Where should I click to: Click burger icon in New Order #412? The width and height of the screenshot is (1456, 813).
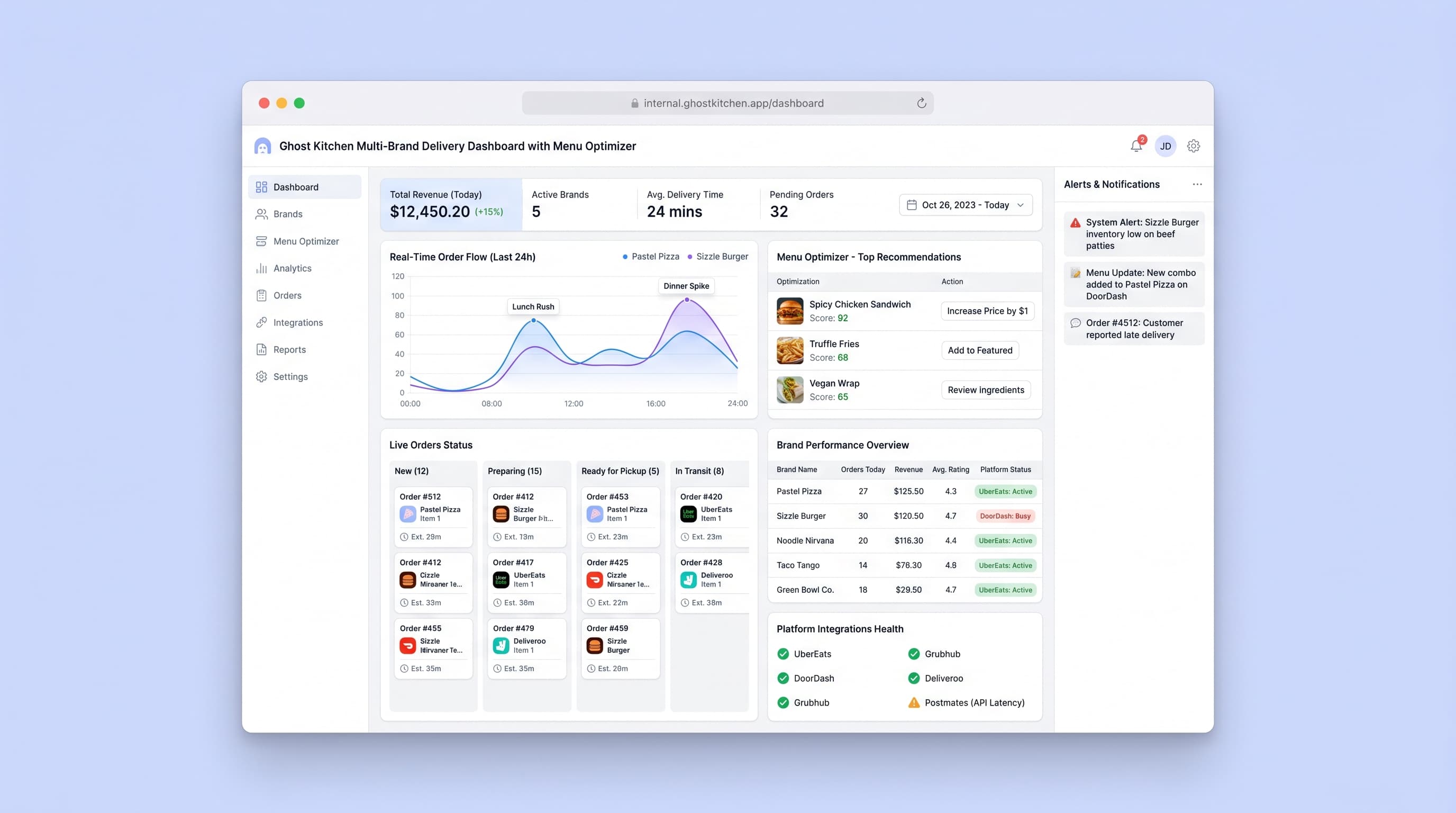pyautogui.click(x=407, y=580)
